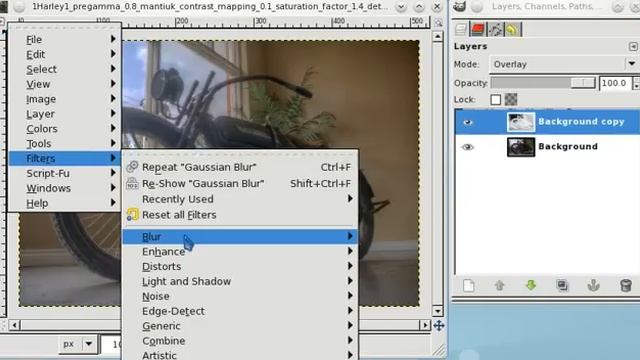This screenshot has height=360, width=640.
Task: Open the Artistic filters submenu
Action: tap(240, 355)
